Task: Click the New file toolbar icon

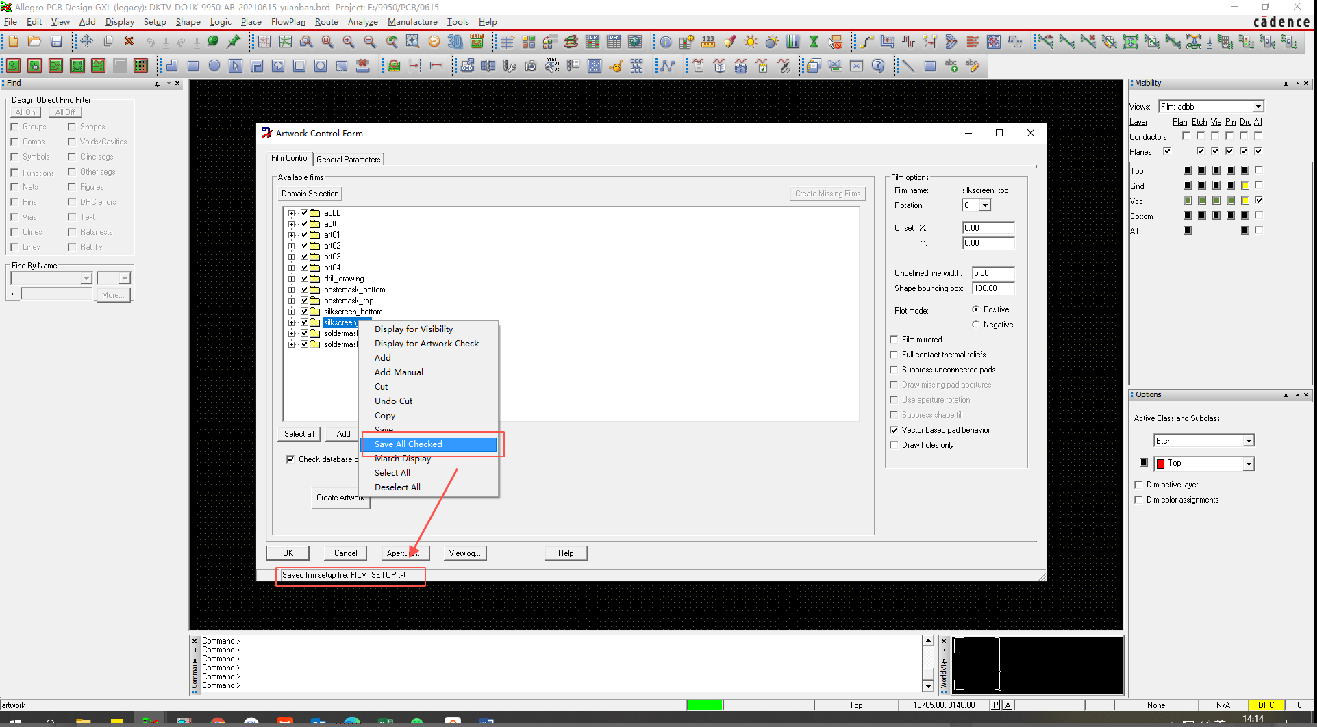Action: [x=13, y=41]
